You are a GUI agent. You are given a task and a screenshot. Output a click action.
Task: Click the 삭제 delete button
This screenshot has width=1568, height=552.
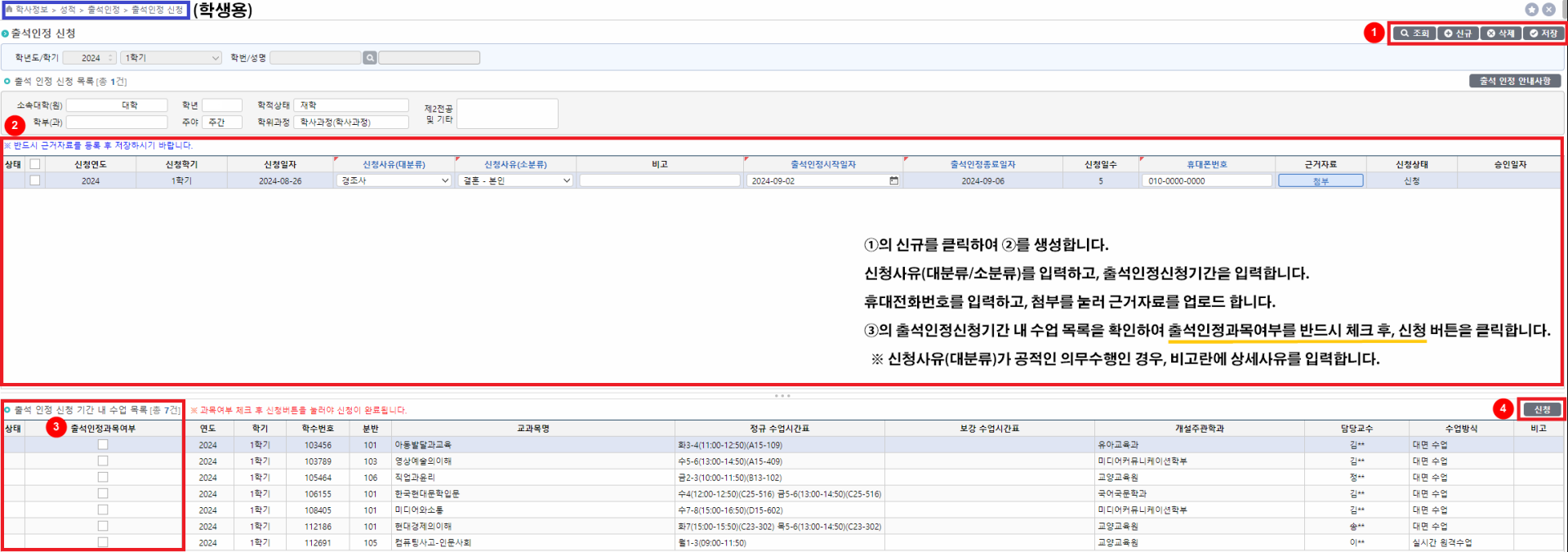[1500, 33]
